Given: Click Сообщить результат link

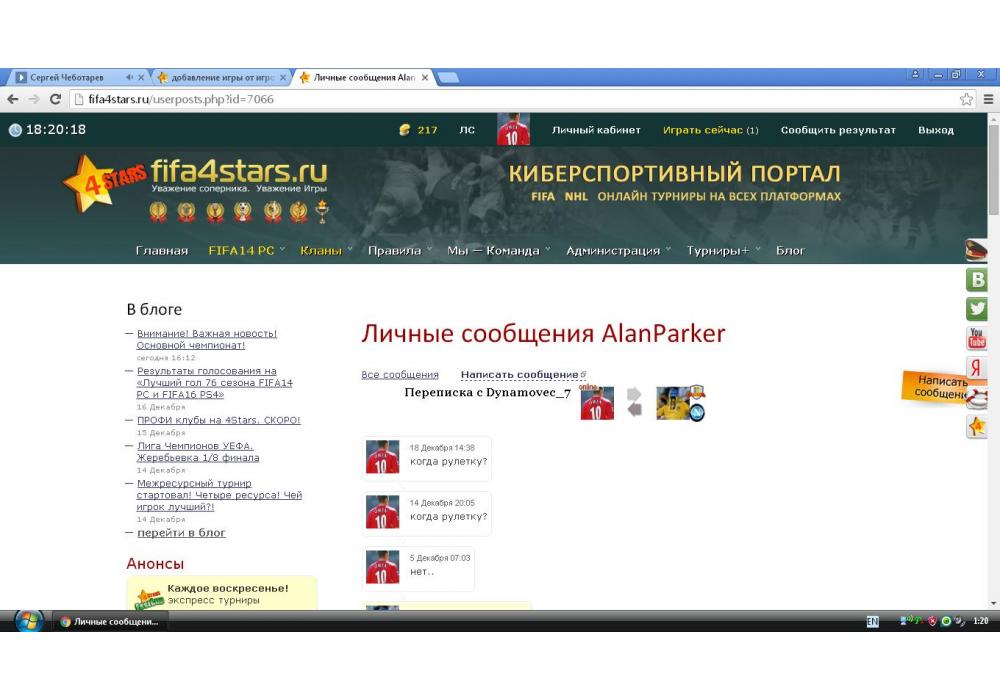Looking at the screenshot, I should coord(838,130).
